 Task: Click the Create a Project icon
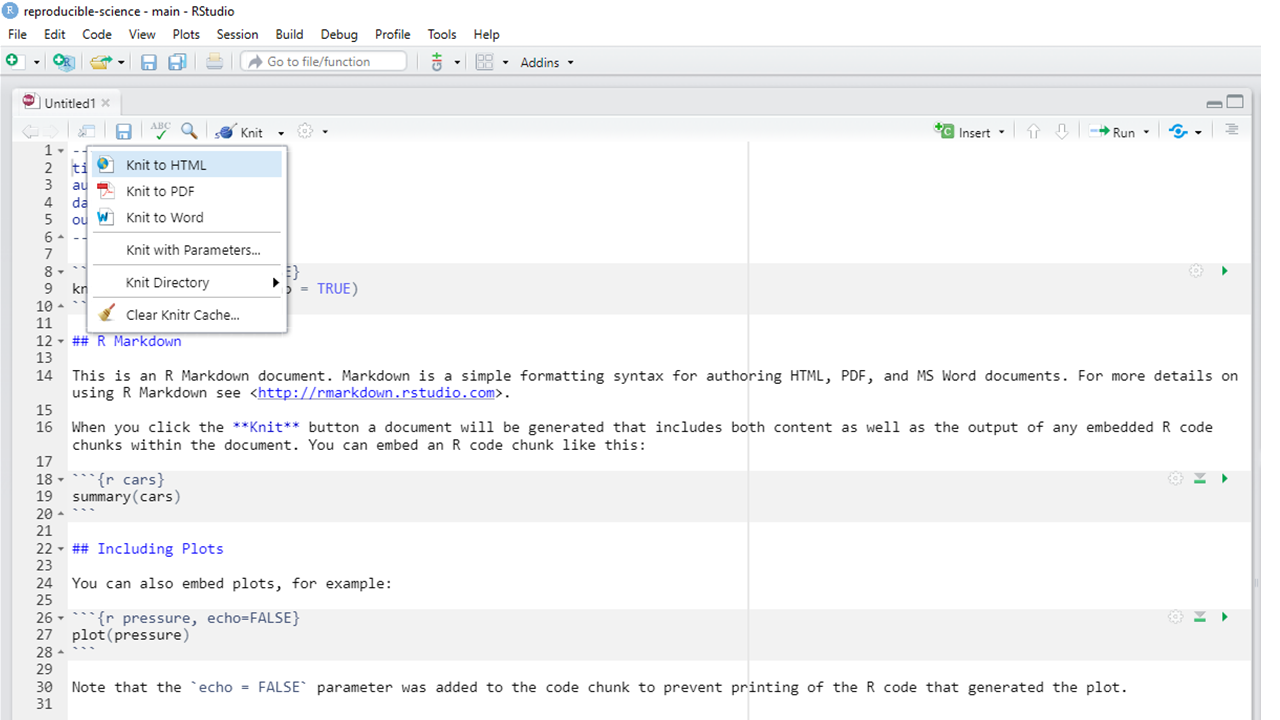[x=63, y=62]
